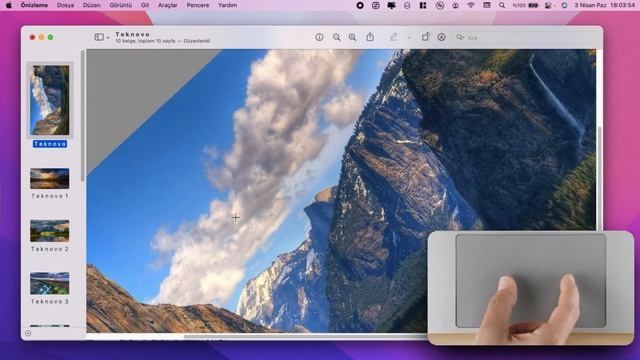Expand the highlight color dropdown arrow
640x360 pixels.
coord(409,38)
